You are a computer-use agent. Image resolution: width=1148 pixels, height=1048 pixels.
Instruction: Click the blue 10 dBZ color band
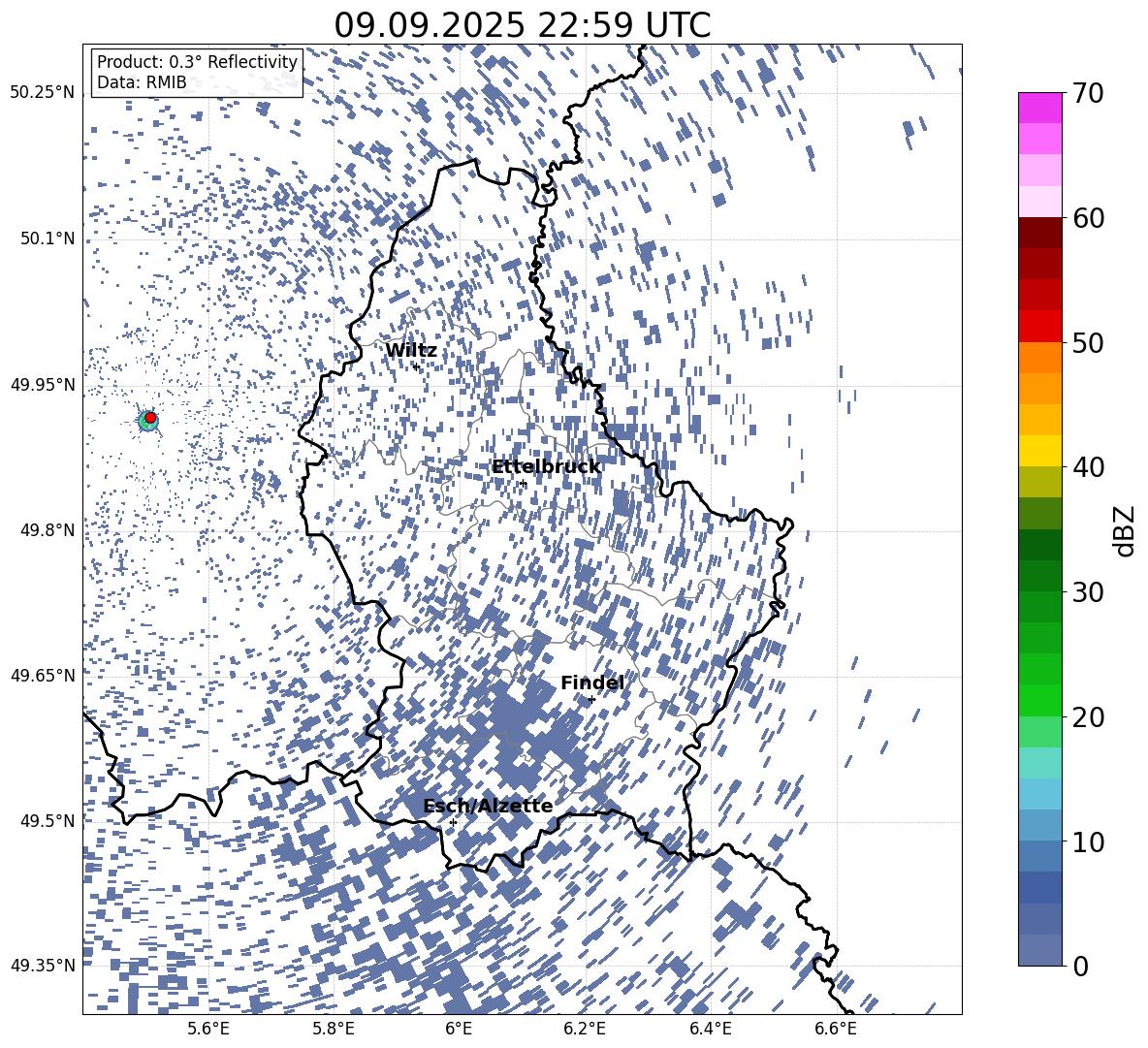1039,825
